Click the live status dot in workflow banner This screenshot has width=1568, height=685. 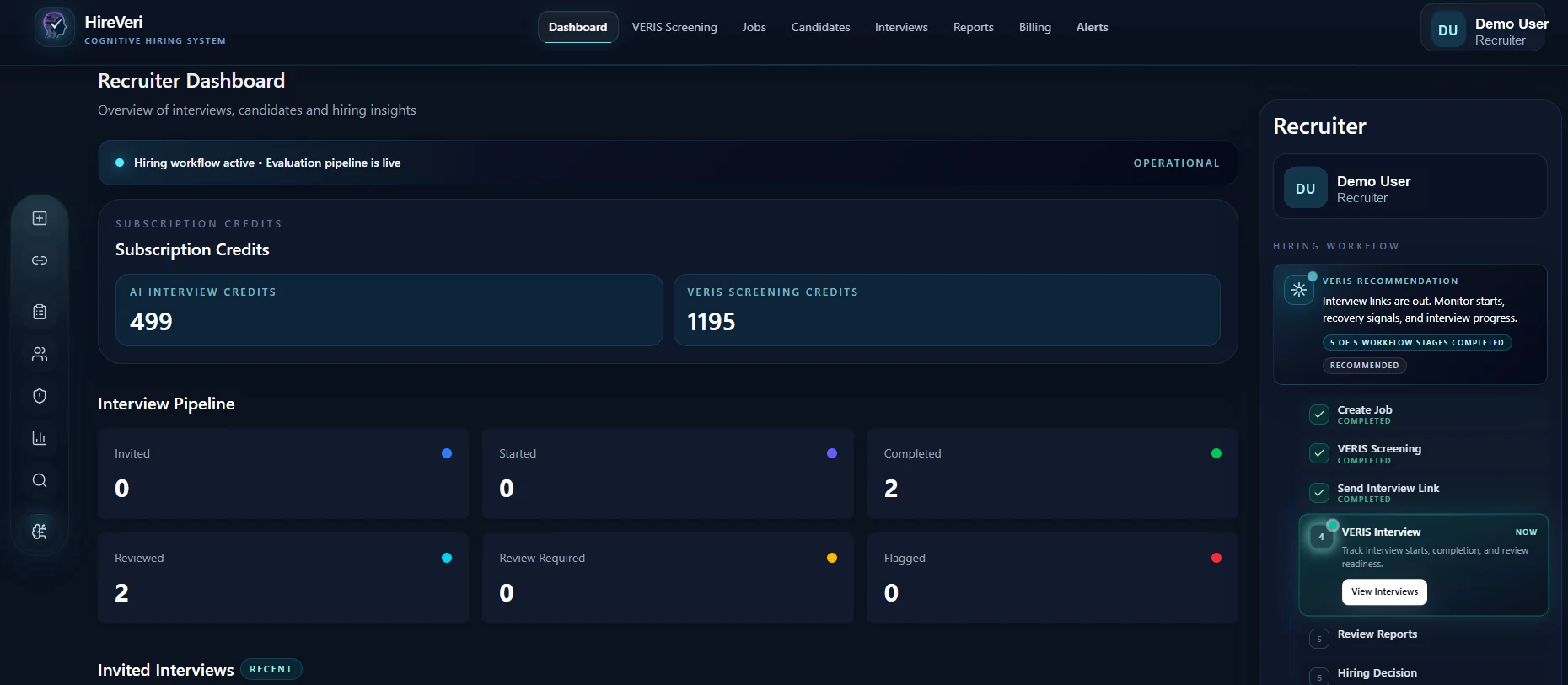(x=120, y=163)
